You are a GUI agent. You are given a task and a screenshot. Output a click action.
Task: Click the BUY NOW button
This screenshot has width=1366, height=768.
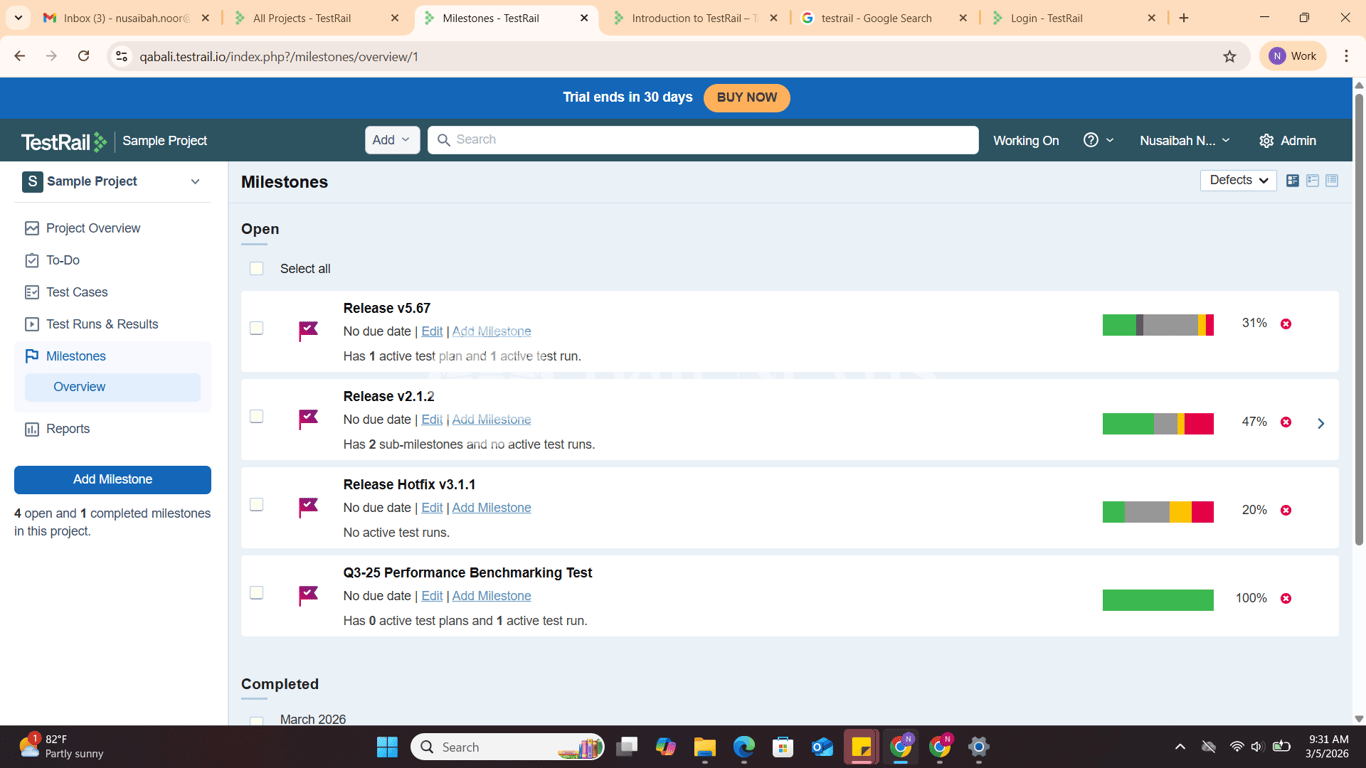click(x=747, y=98)
